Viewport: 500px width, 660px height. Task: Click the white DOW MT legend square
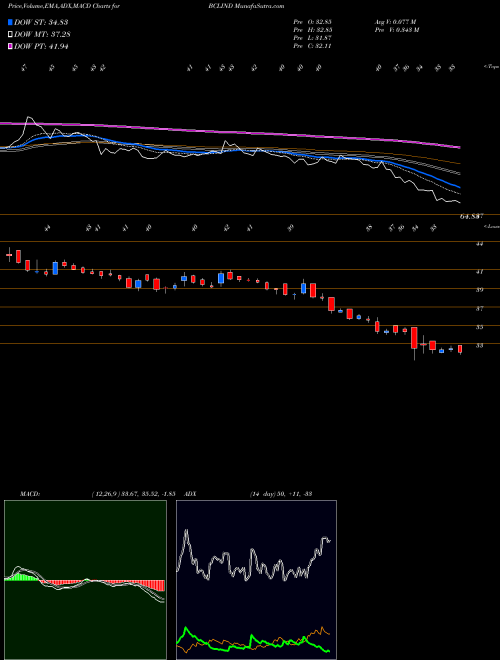[x=10, y=35]
